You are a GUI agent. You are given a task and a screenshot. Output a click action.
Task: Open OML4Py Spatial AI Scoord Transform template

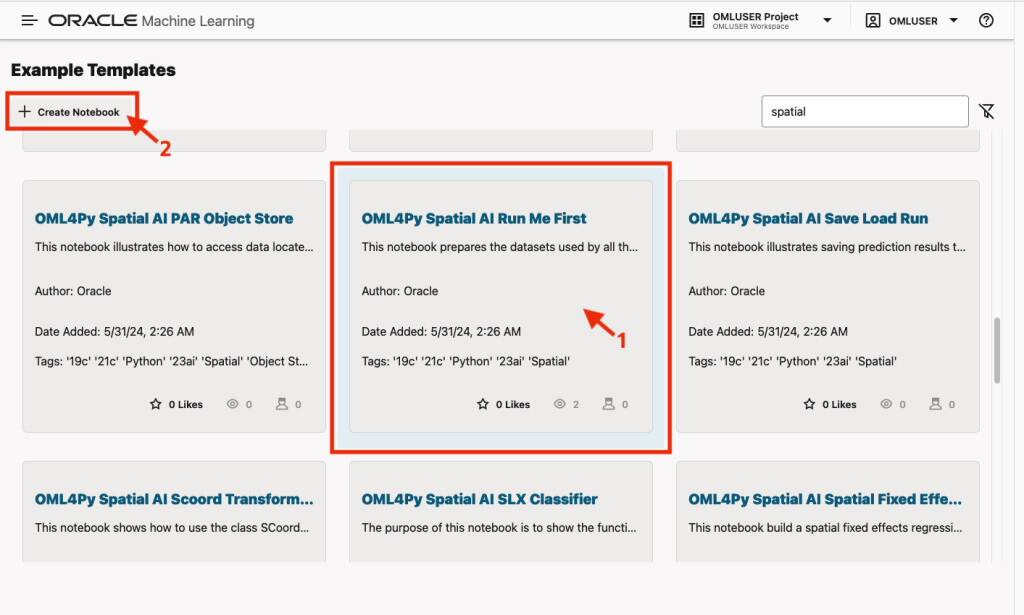(x=174, y=499)
